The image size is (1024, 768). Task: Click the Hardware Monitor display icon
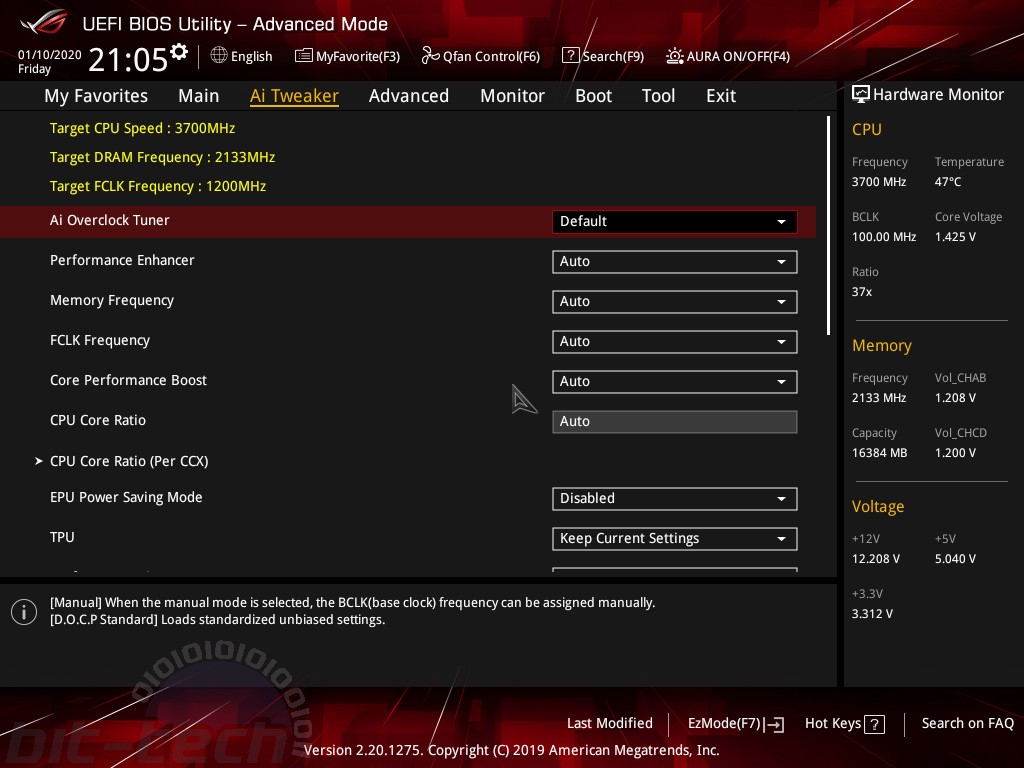click(861, 94)
